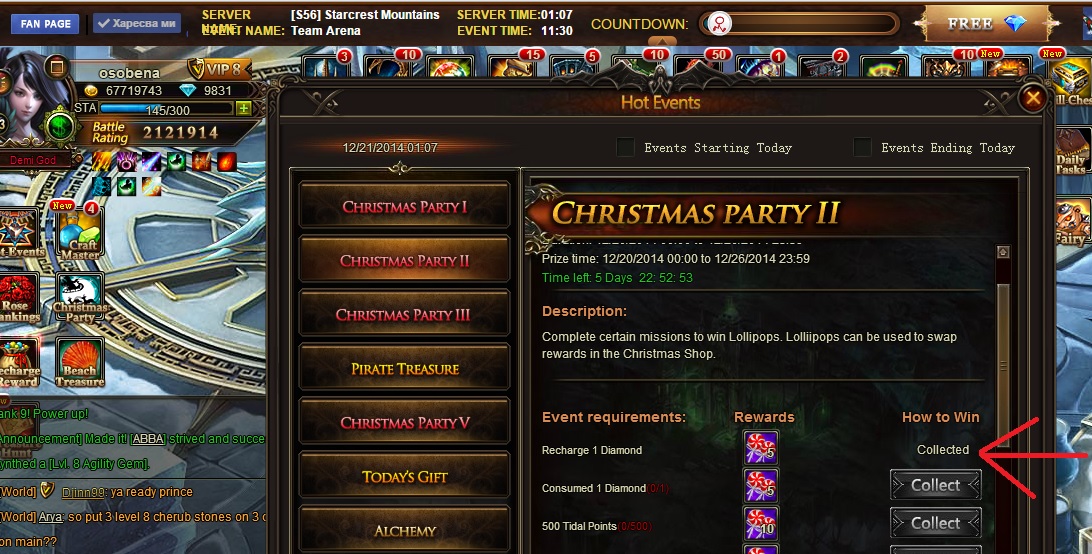
Task: Enable the Events Starting Today checkbox
Action: tap(625, 147)
